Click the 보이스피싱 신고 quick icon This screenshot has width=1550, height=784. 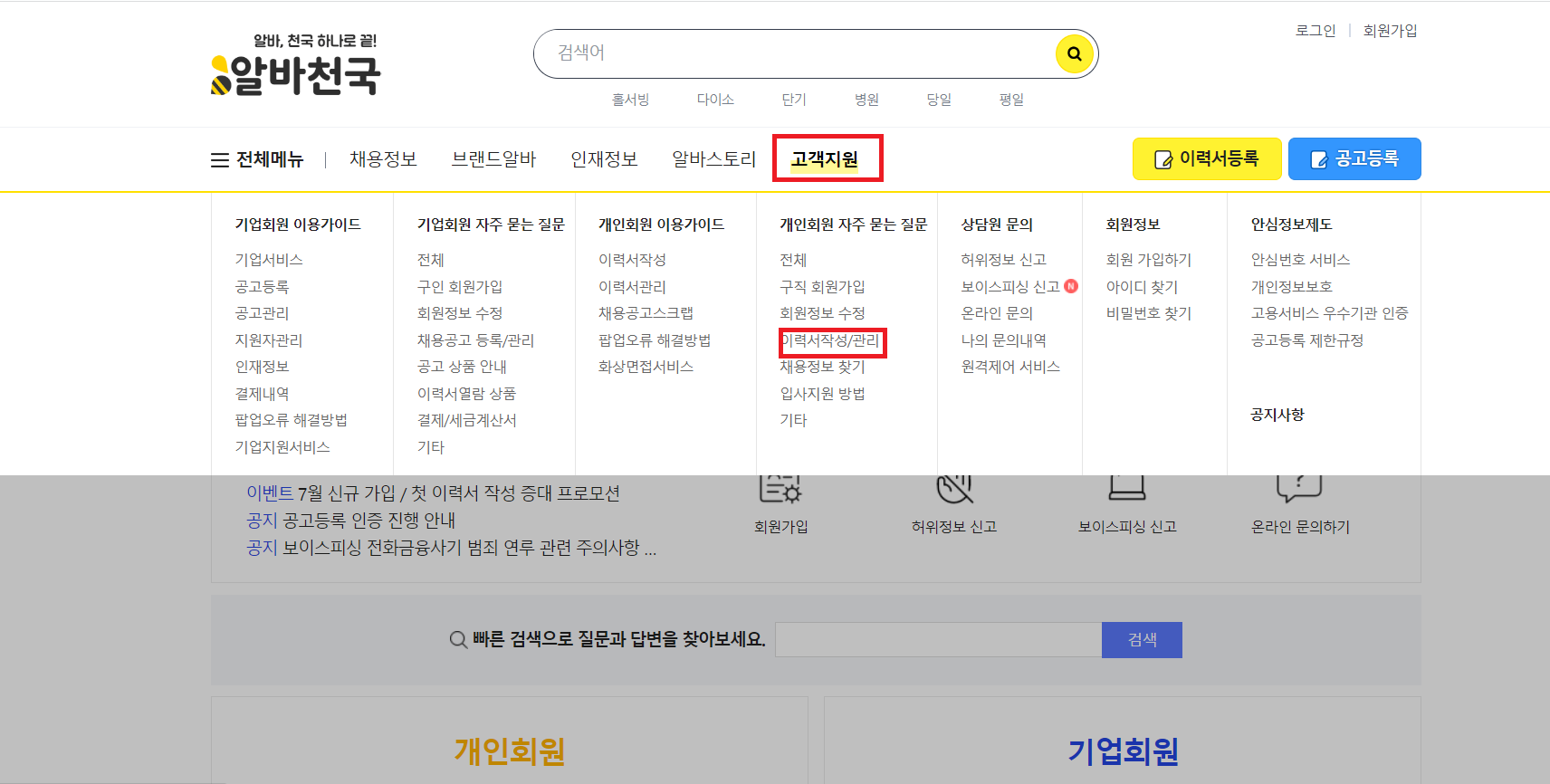(x=1127, y=503)
